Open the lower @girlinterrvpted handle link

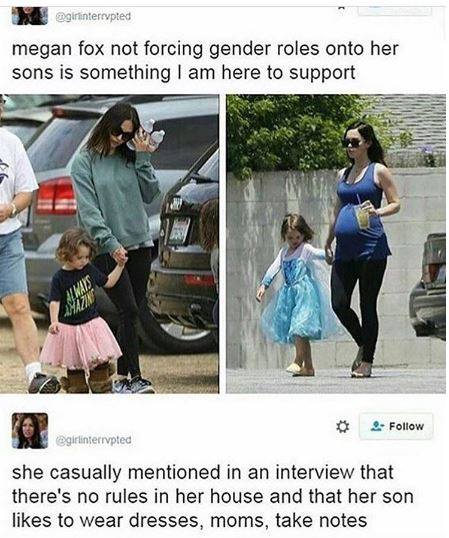click(93, 440)
